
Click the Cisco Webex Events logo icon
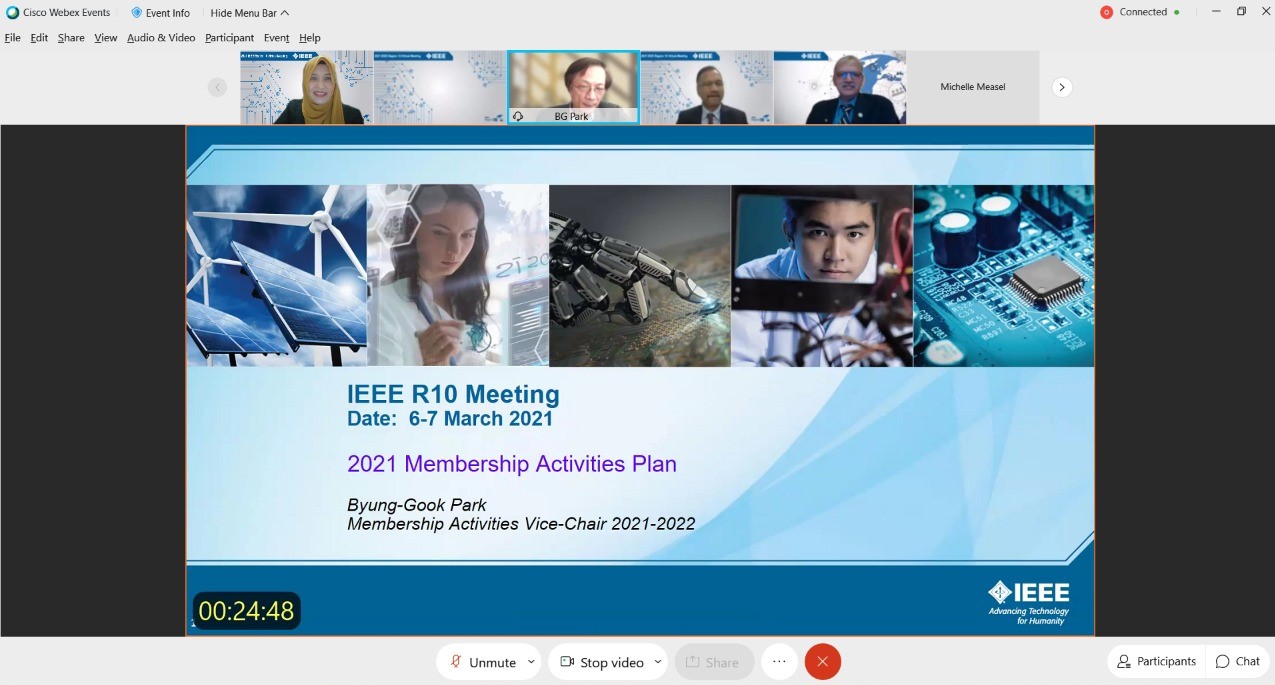(x=12, y=13)
